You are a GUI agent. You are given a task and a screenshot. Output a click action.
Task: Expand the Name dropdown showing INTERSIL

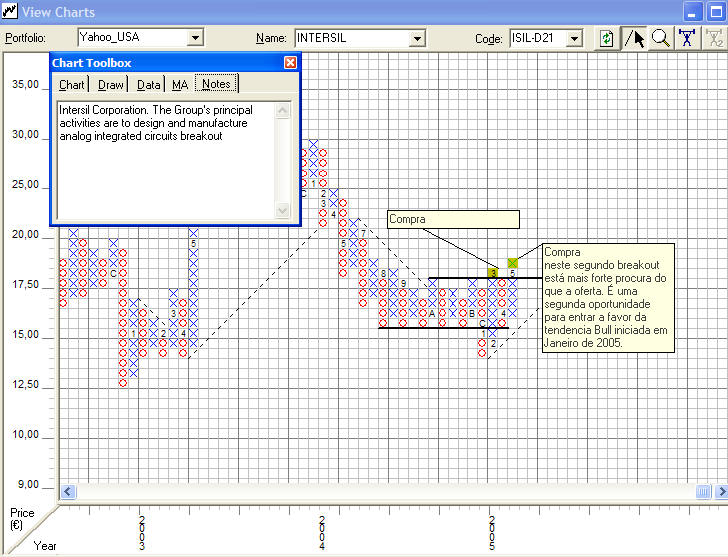coord(418,38)
